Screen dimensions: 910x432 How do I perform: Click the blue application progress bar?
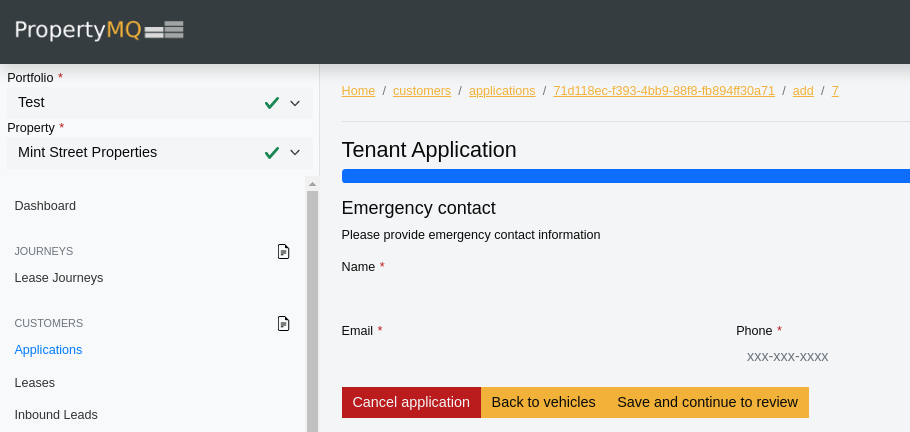coord(625,176)
